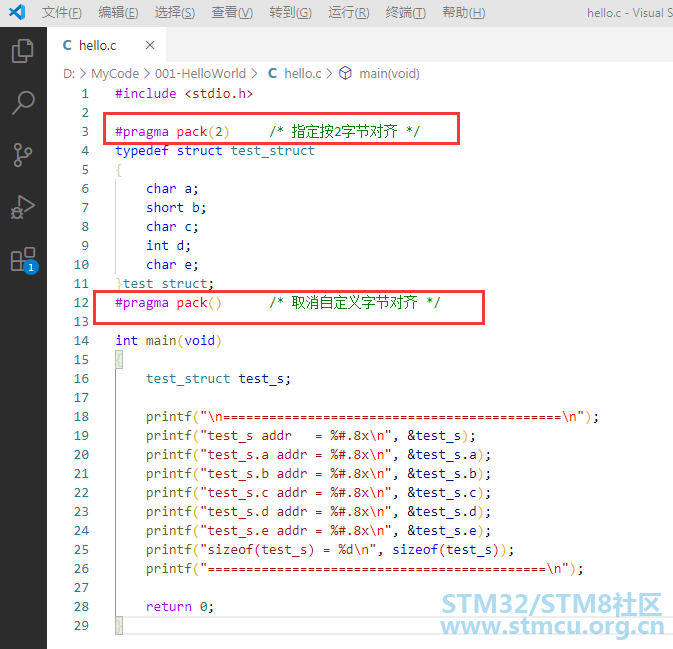
Task: Click the printf test_s.a addr line
Action: tap(318, 455)
